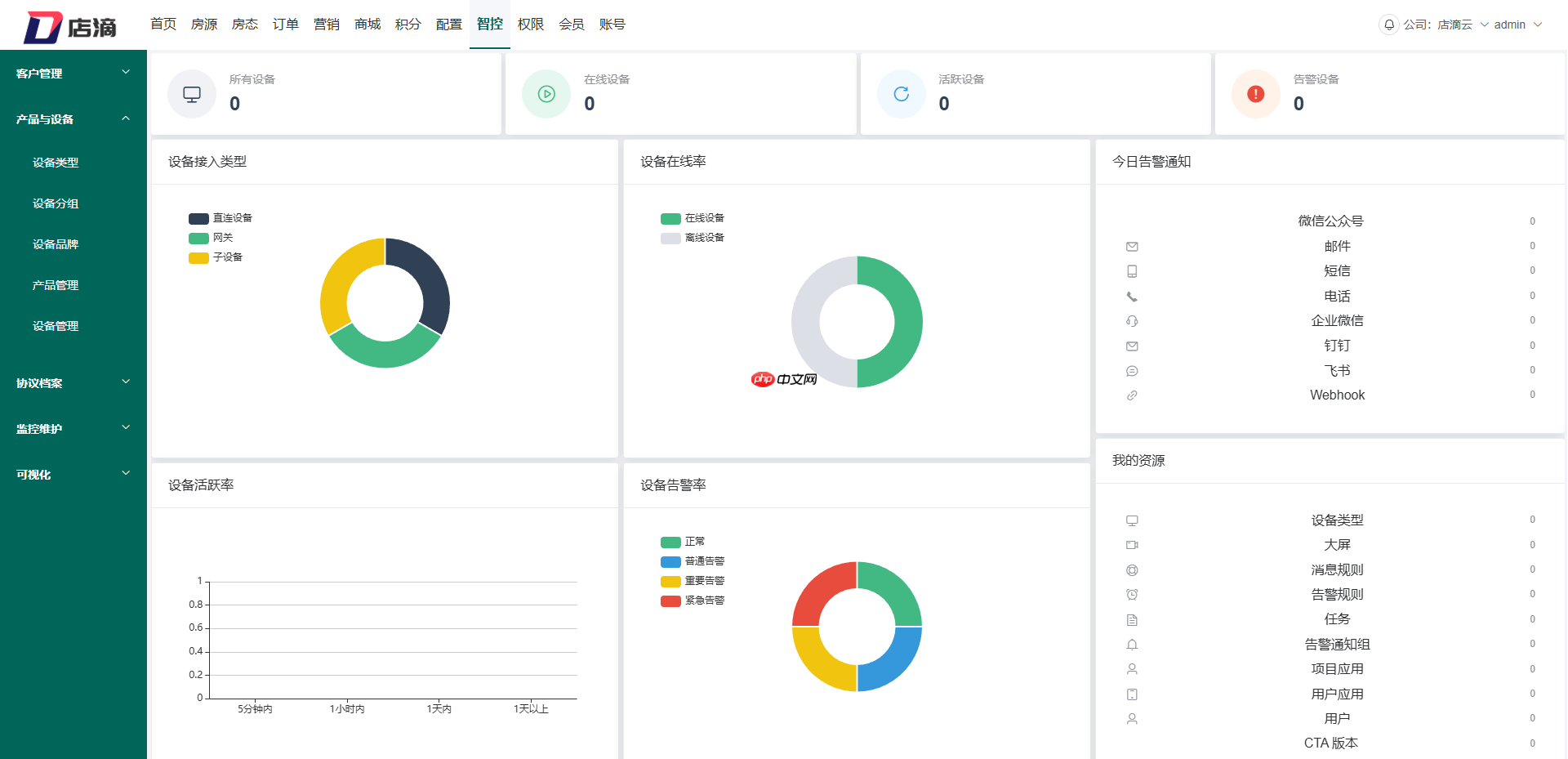
Task: Click the monitor icon beside 所有设备
Action: pyautogui.click(x=191, y=93)
